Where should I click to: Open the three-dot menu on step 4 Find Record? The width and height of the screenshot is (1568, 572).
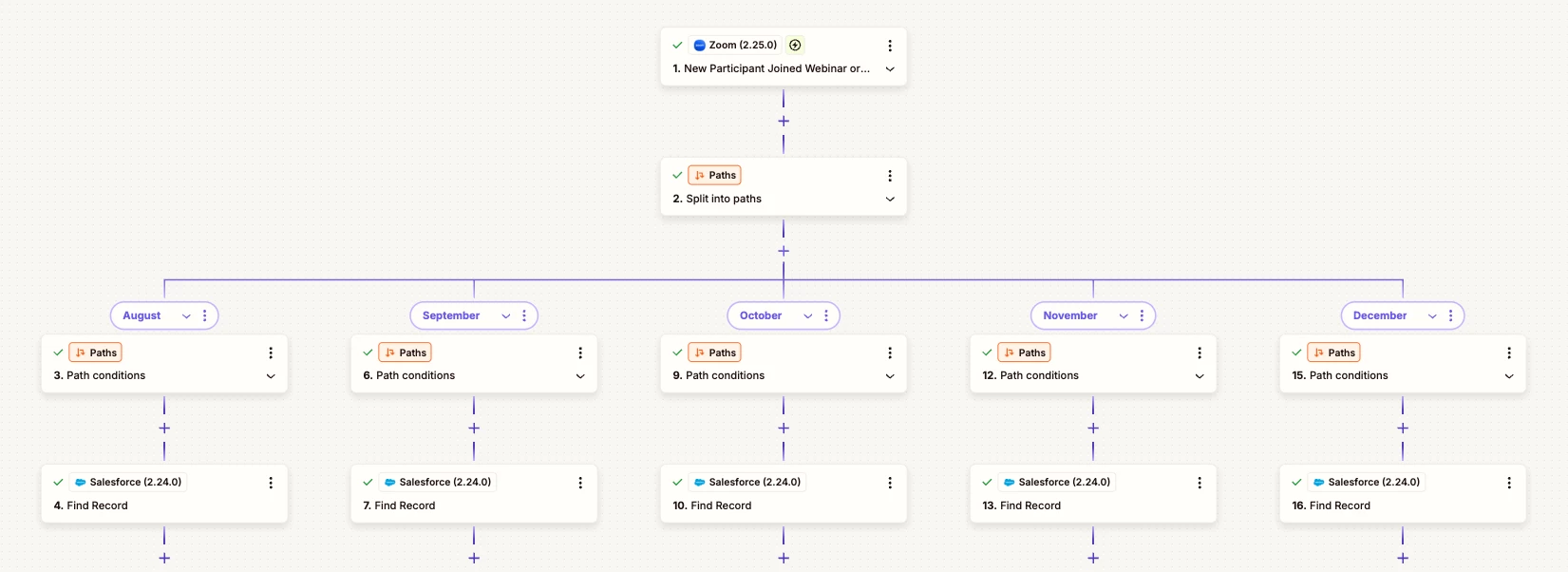[x=271, y=483]
